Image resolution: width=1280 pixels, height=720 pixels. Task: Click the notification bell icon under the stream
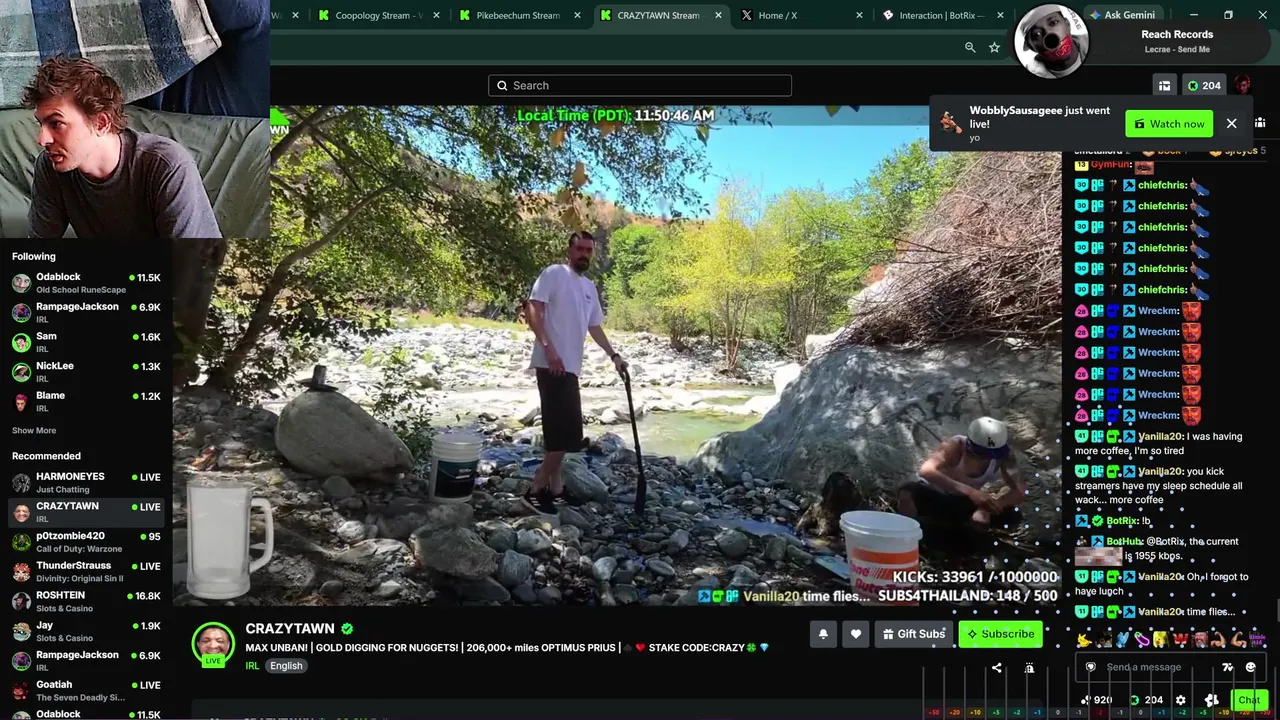823,634
